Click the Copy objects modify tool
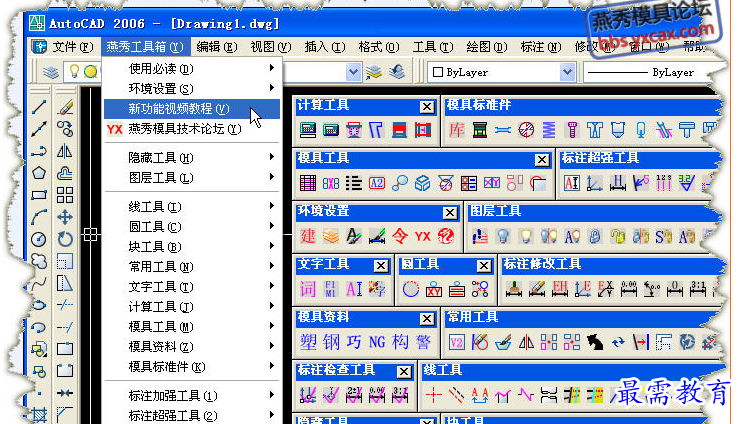Screen dimensions: 739x424 tap(65, 129)
